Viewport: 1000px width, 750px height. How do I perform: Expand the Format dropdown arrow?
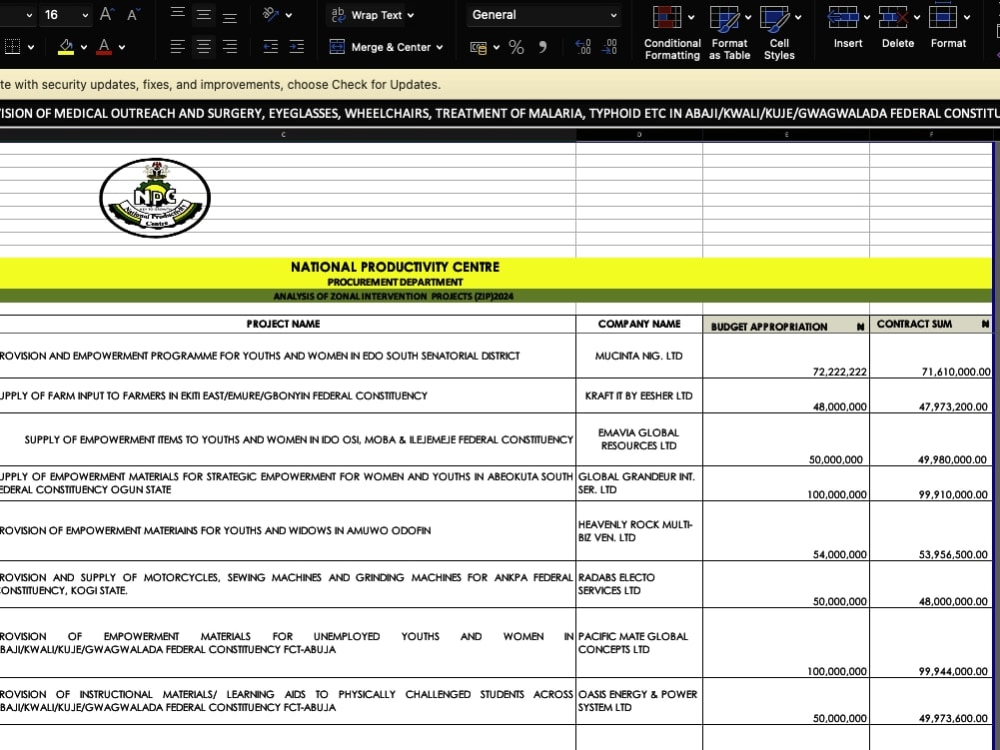[x=967, y=17]
